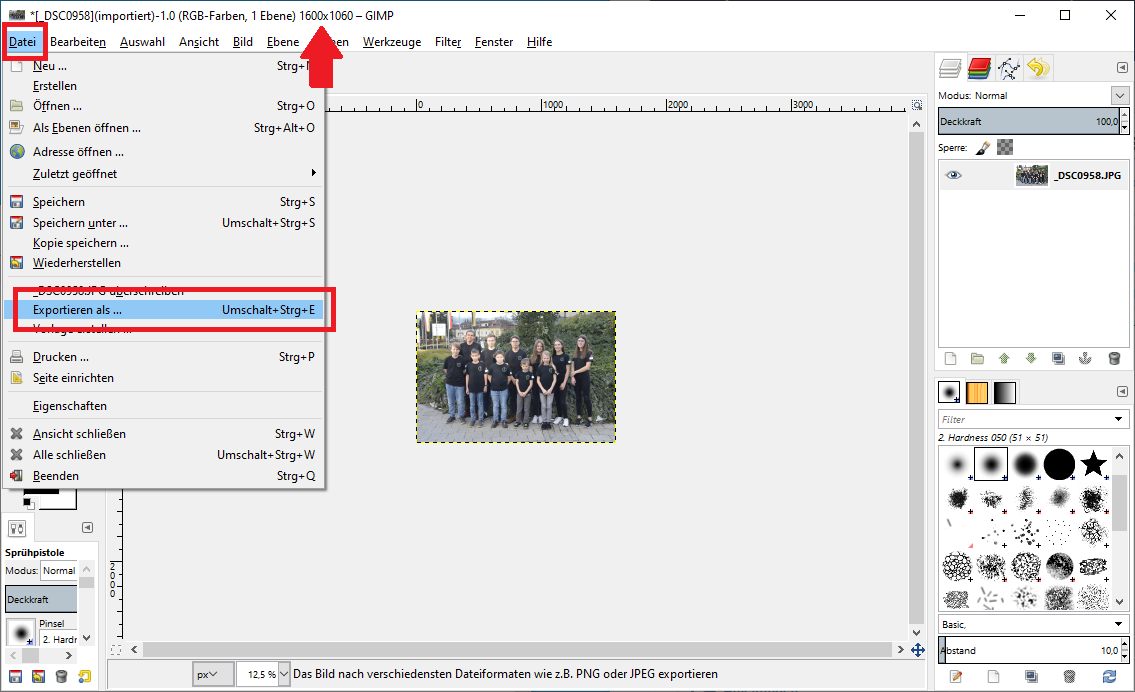Delete the selected brush trash icon
1135x692 pixels.
click(1069, 677)
